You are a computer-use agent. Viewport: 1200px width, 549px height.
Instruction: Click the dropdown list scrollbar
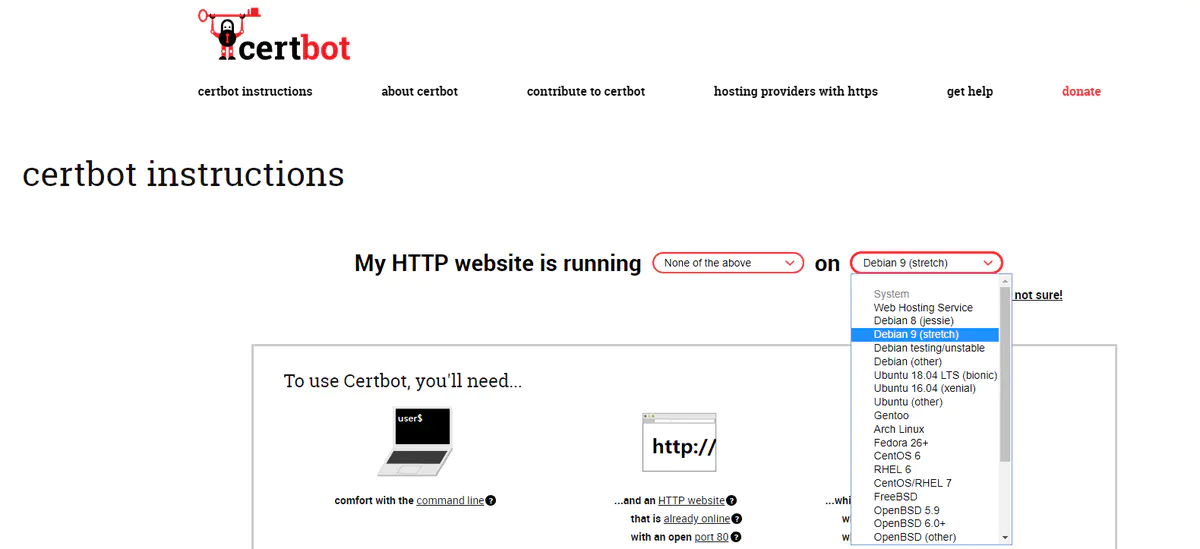click(x=1005, y=380)
